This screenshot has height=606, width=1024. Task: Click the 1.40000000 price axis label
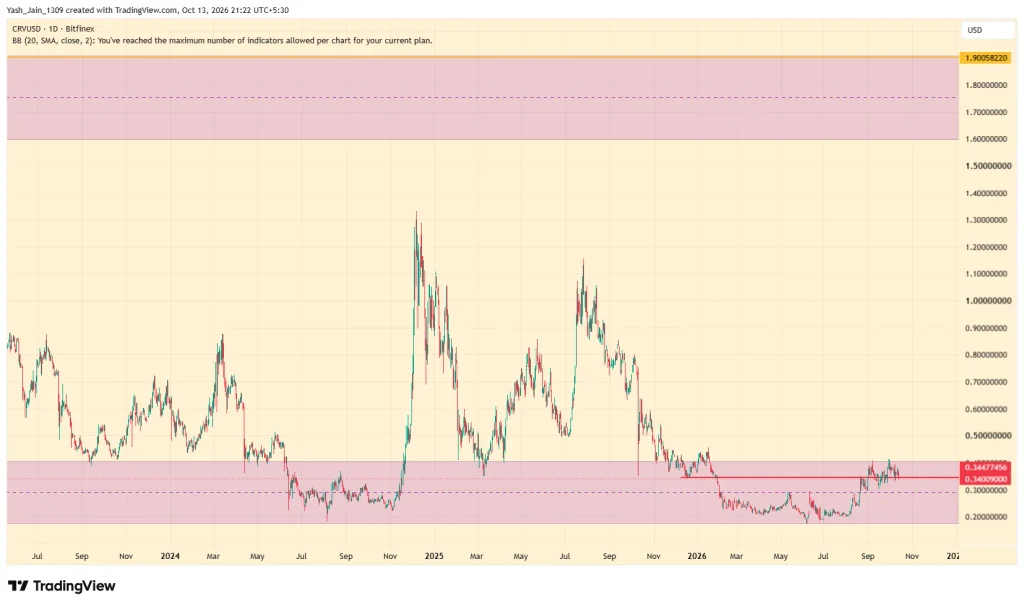tap(986, 193)
